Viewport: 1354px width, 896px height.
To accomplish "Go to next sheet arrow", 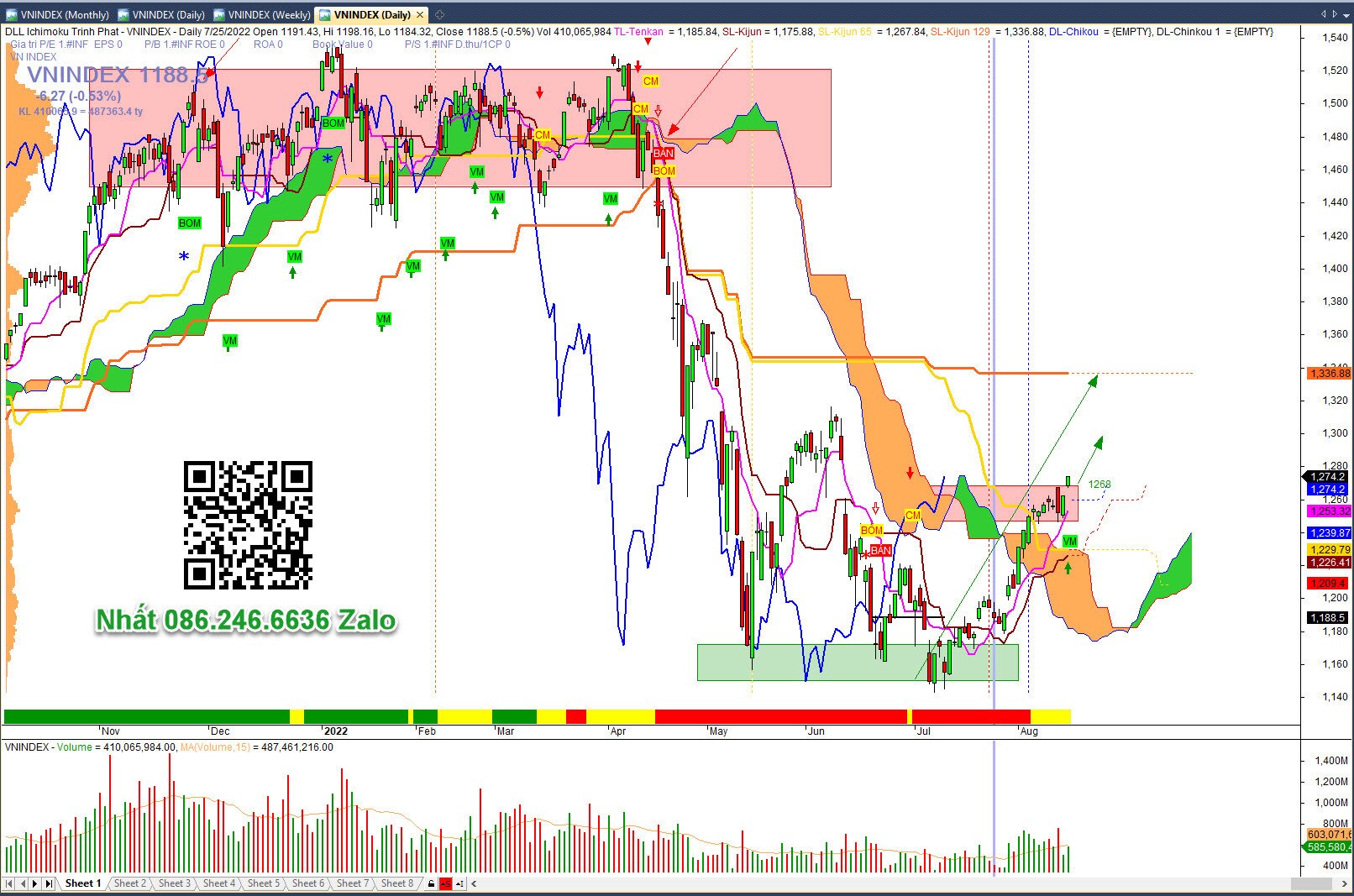I will (35, 883).
